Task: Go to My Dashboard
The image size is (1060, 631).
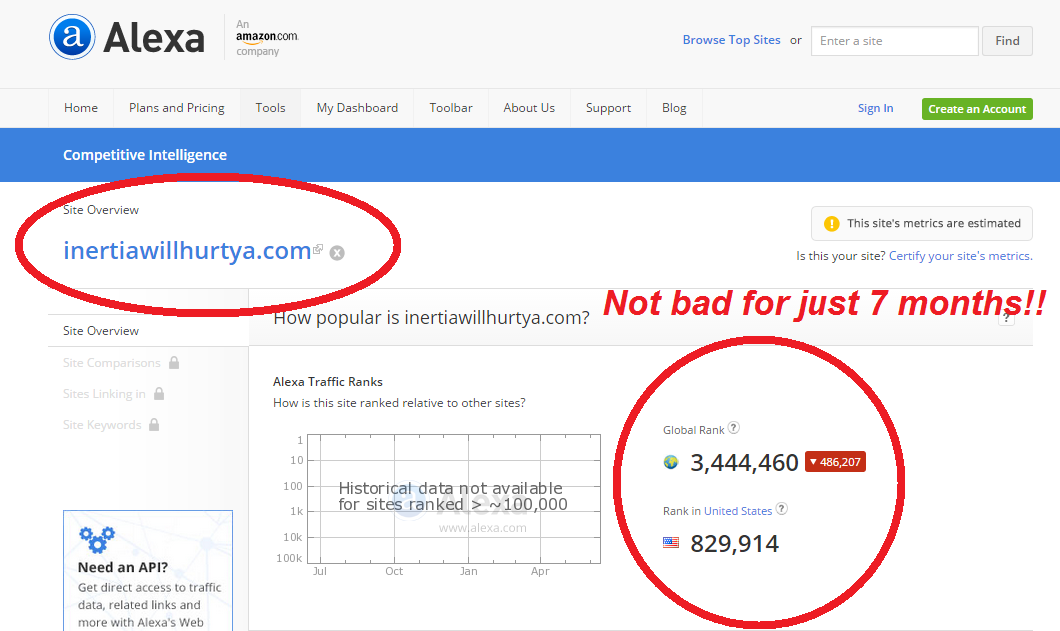Action: (x=357, y=108)
